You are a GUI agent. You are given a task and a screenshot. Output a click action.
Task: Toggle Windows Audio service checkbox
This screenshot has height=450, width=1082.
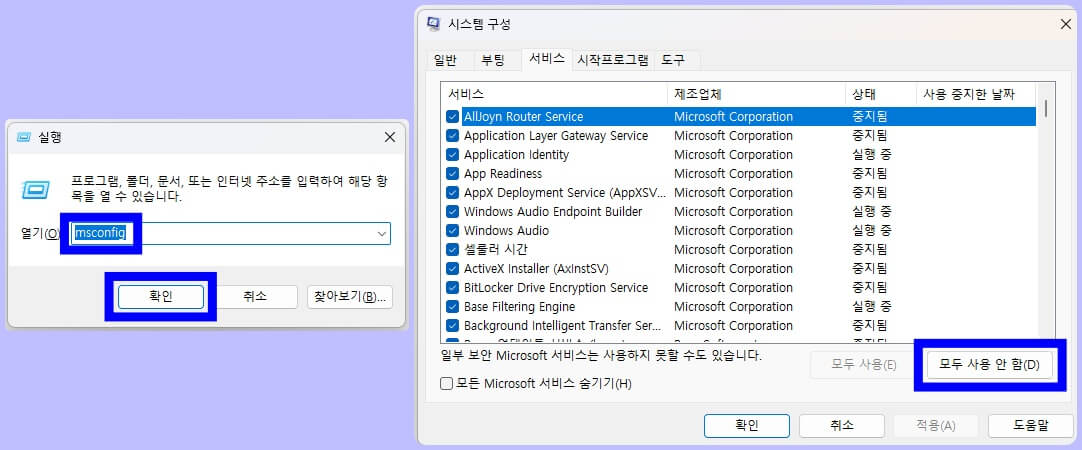click(453, 231)
